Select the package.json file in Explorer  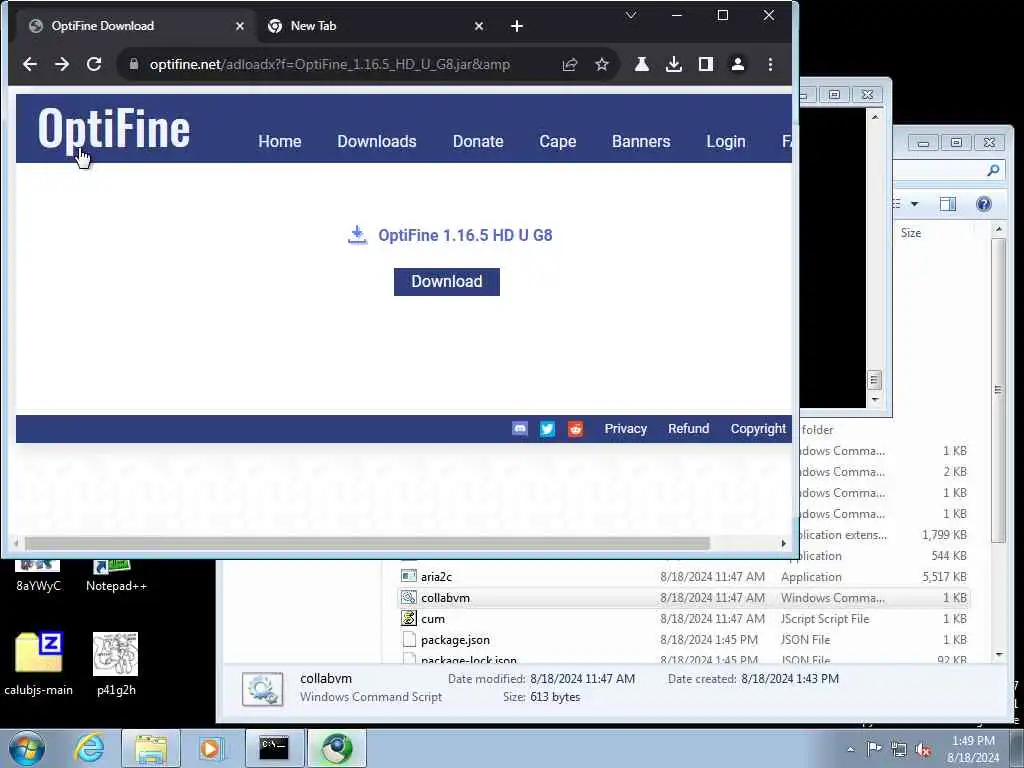pyautogui.click(x=455, y=639)
